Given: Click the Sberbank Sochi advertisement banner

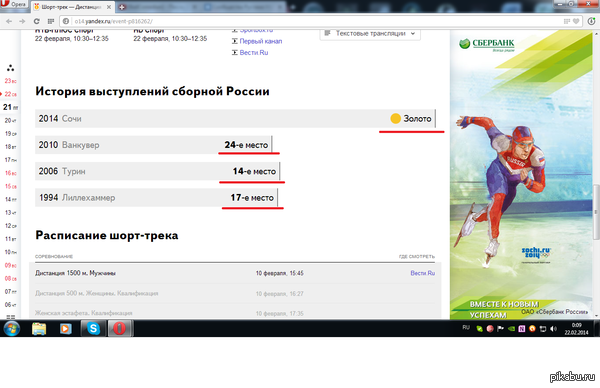Looking at the screenshot, I should 521,174.
